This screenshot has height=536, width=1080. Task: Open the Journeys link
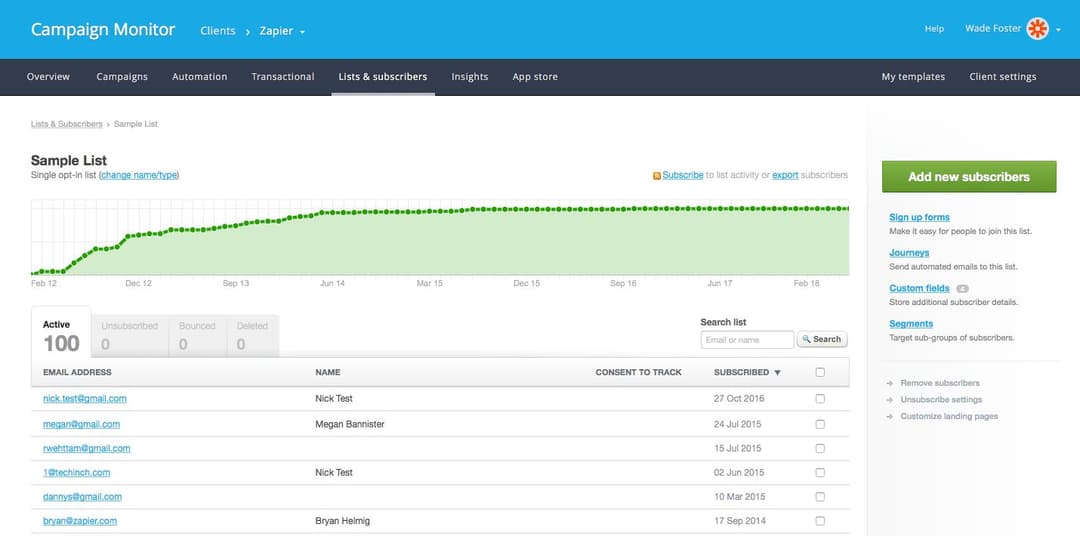click(909, 253)
